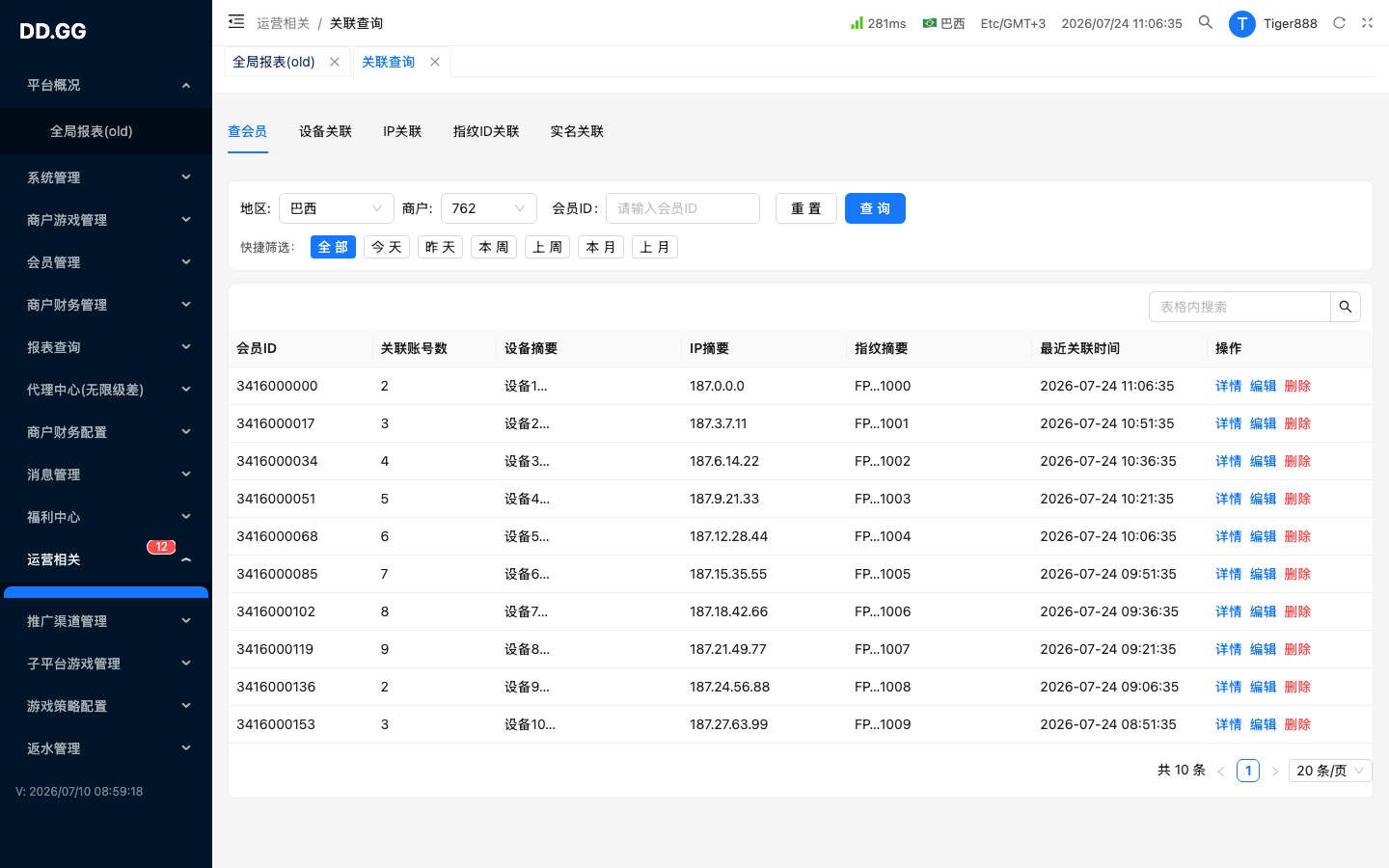
Task: Switch to the 设备关联 tab
Action: [x=325, y=131]
